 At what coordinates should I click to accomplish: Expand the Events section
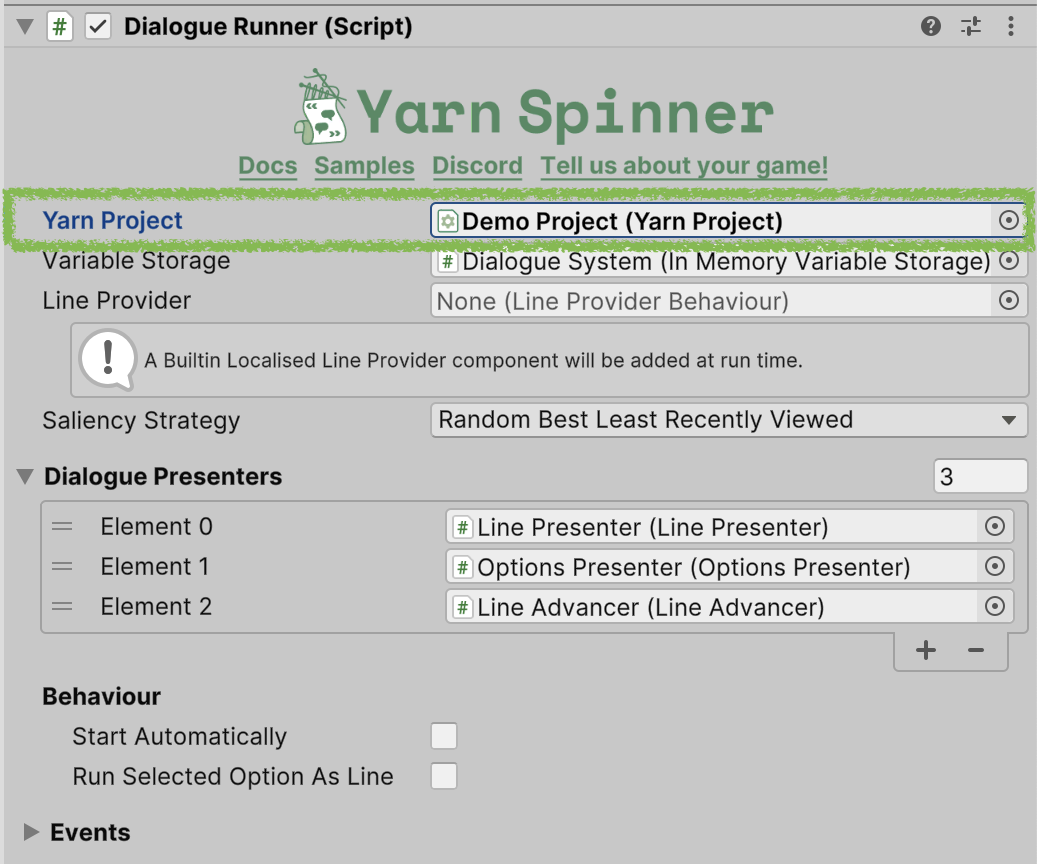coord(31,832)
